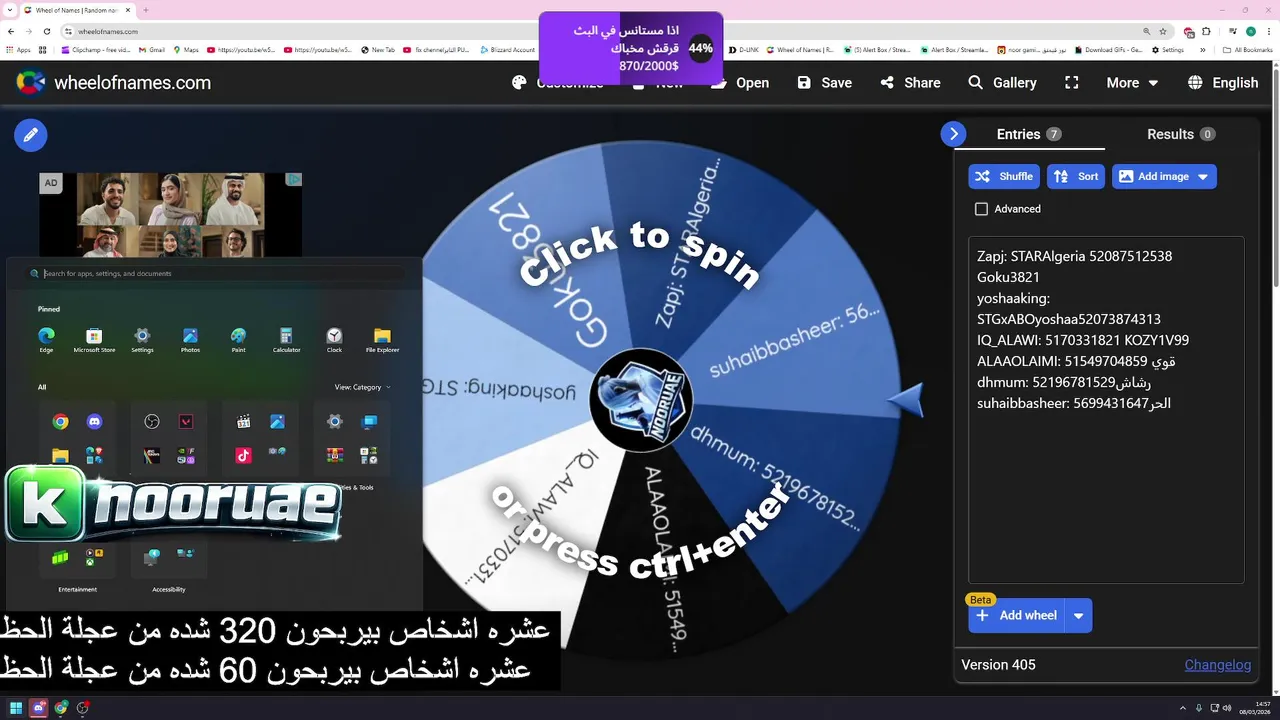Enable the Advanced checkbox
The image size is (1280, 720).
tap(982, 209)
